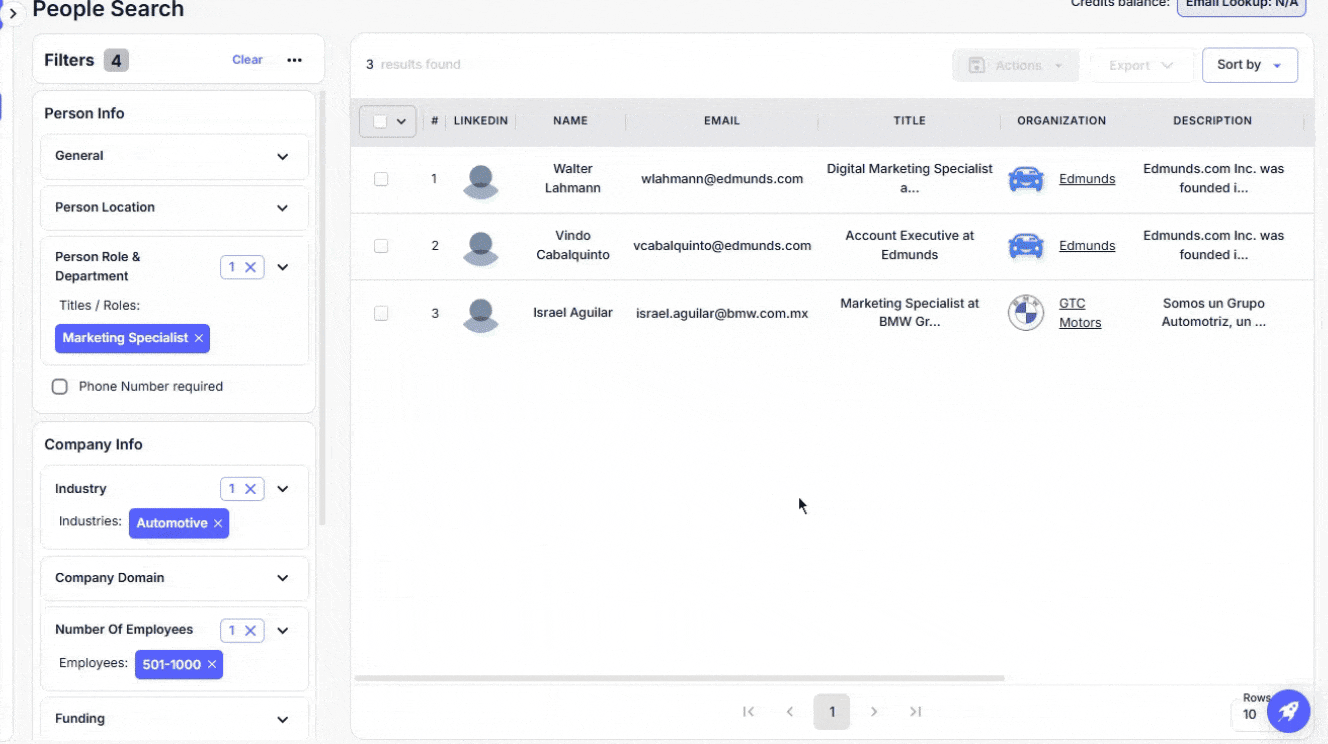Sort by the NAME column header
This screenshot has height=744, width=1328.
point(570,121)
